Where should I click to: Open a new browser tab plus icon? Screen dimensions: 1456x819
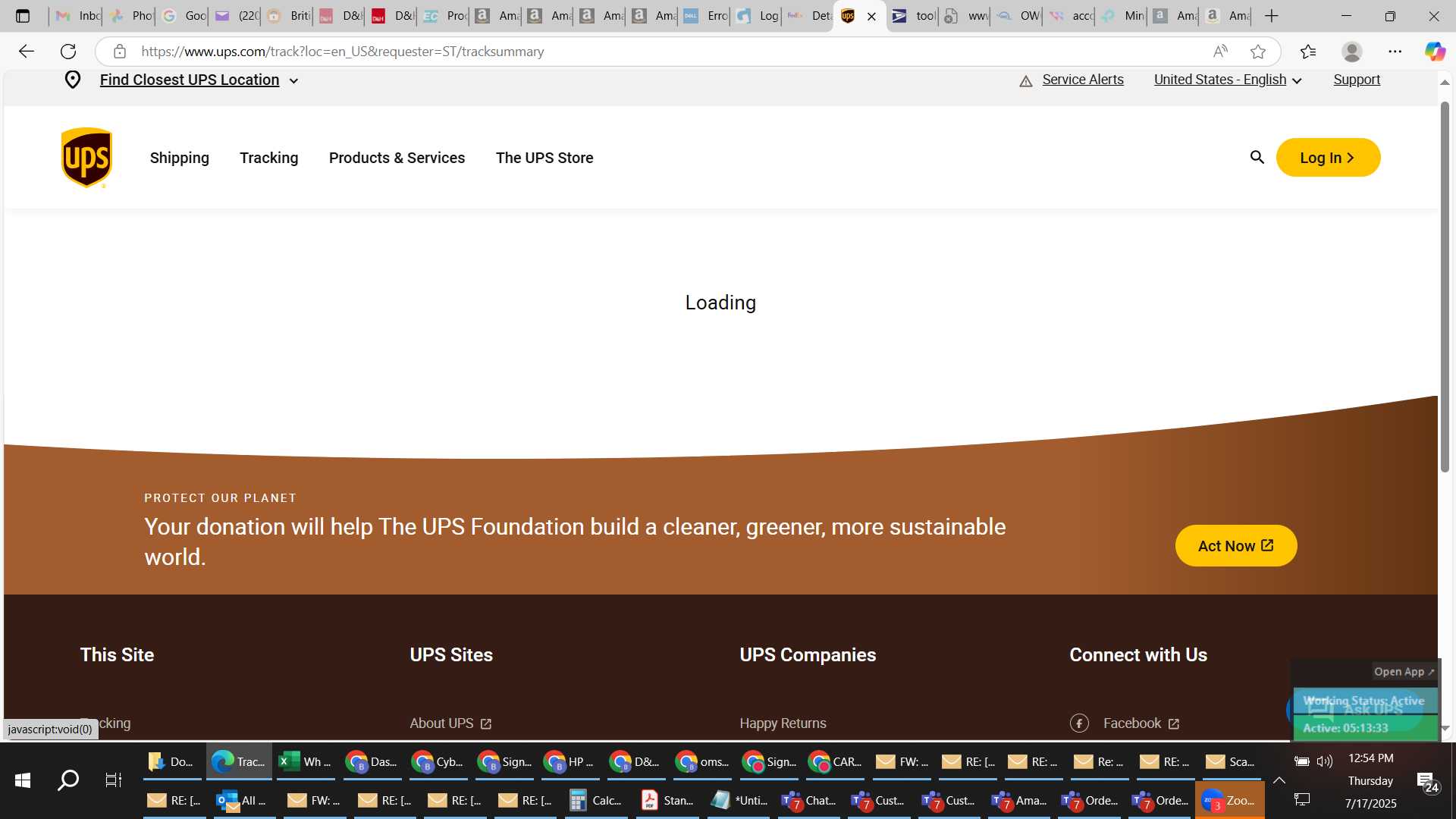tap(1272, 16)
